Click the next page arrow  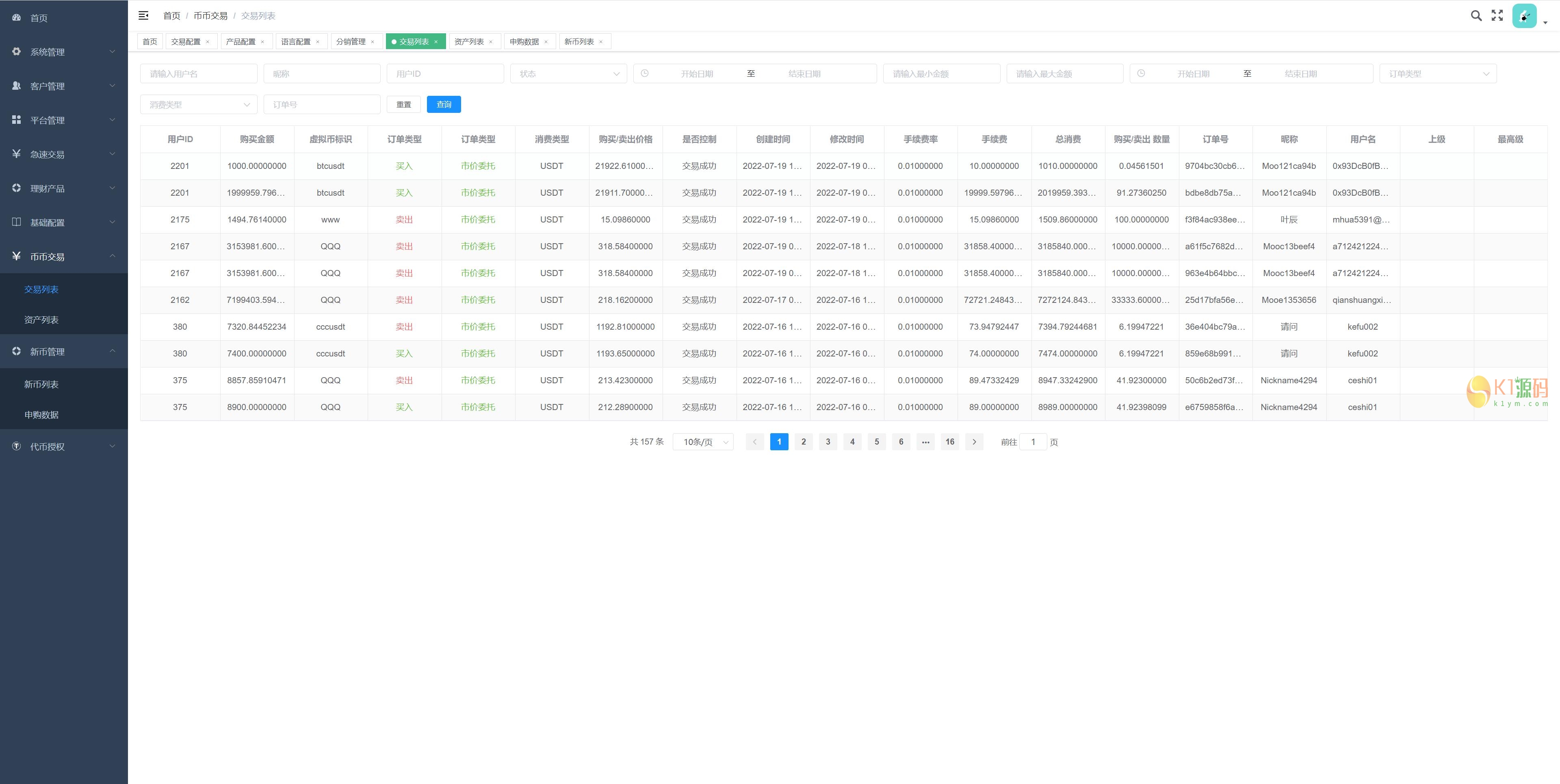tap(974, 442)
